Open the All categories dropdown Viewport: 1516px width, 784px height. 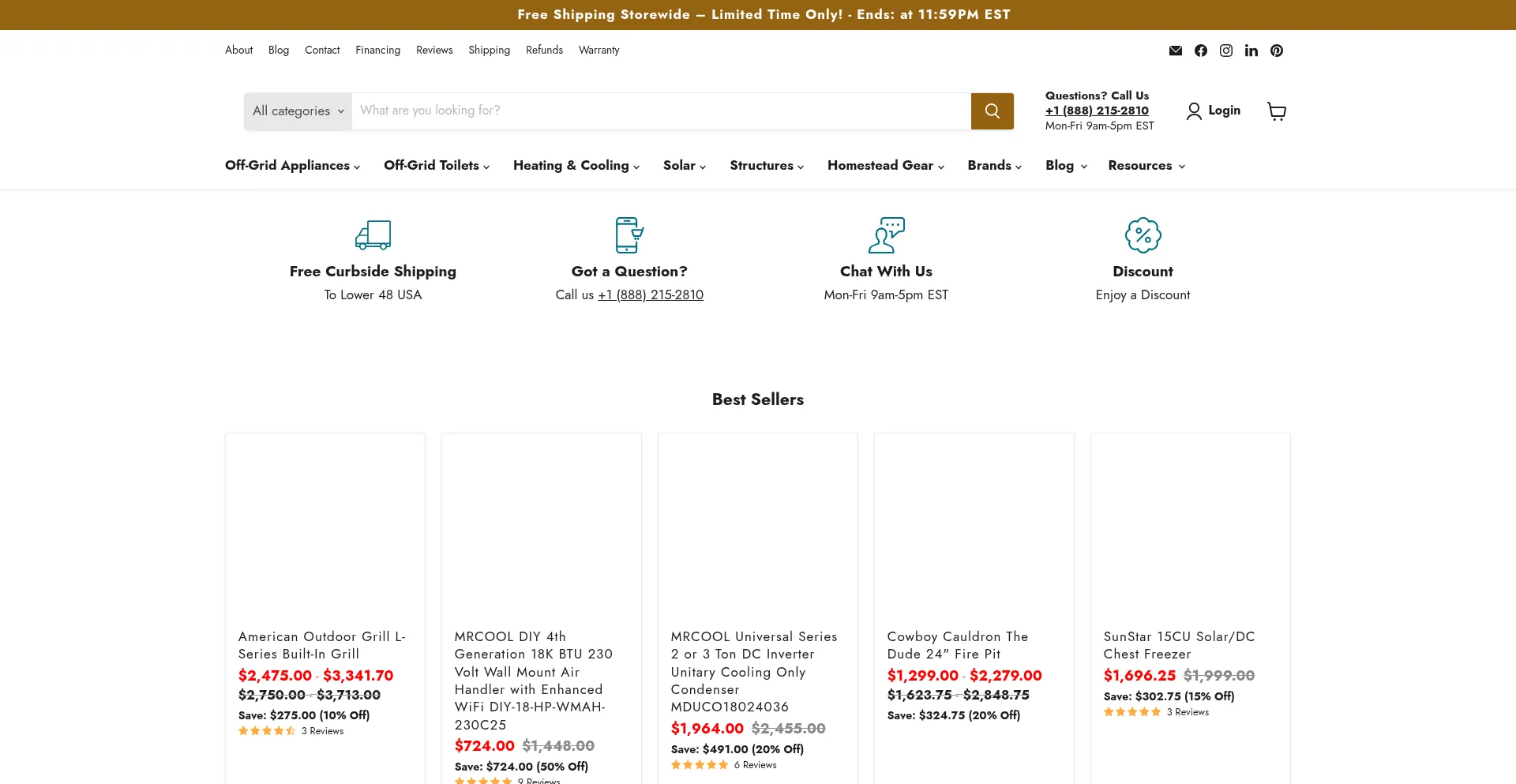[x=298, y=111]
